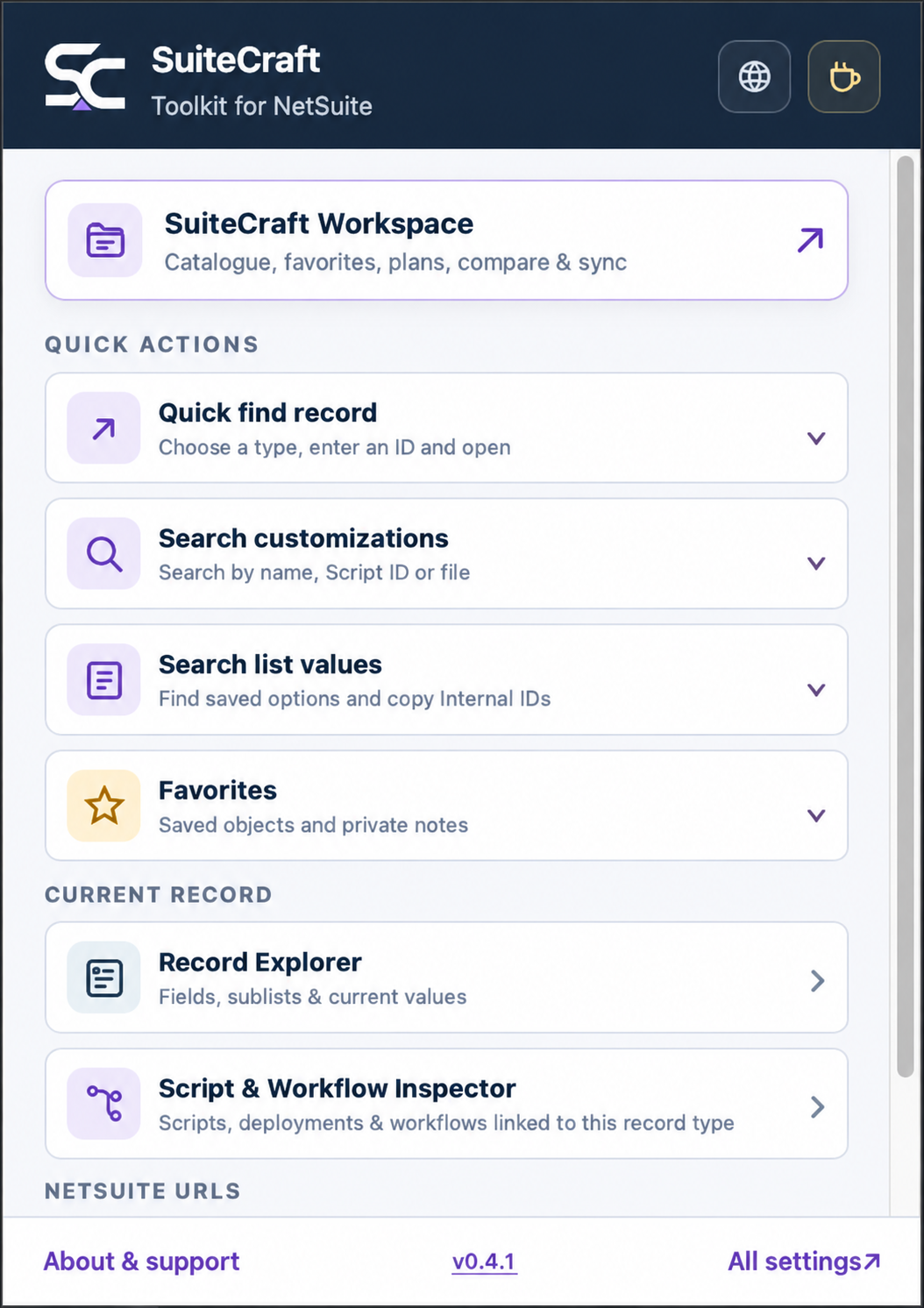Click 'Search by name, Script ID or file'
This screenshot has width=924, height=1308.
[x=314, y=572]
